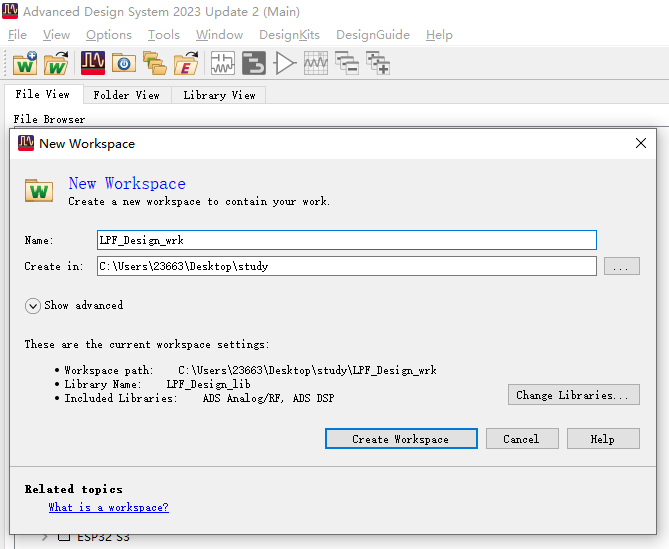The image size is (669, 549).
Task: Click the large W folder icon in dialog
Action: [x=39, y=190]
